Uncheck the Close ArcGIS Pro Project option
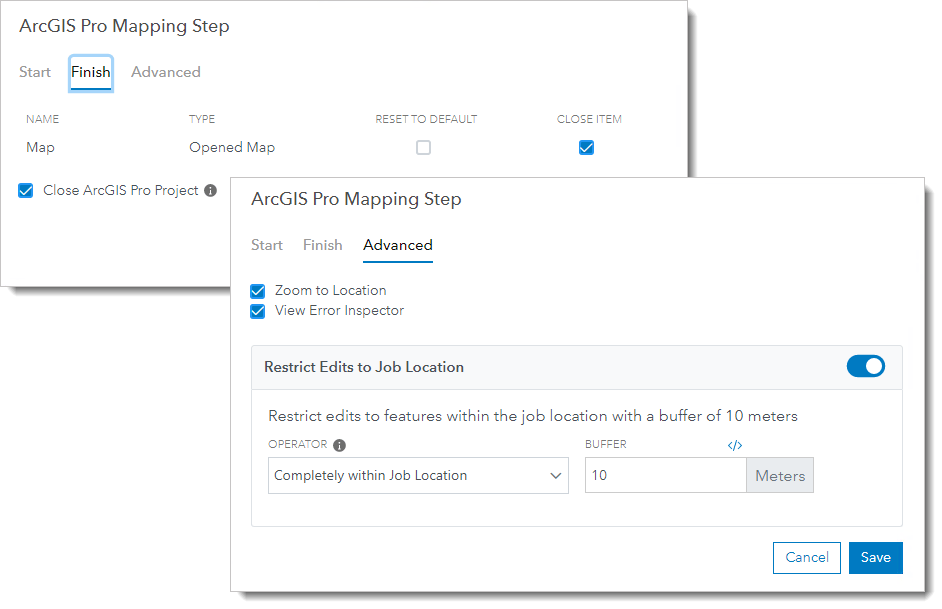 (25, 190)
